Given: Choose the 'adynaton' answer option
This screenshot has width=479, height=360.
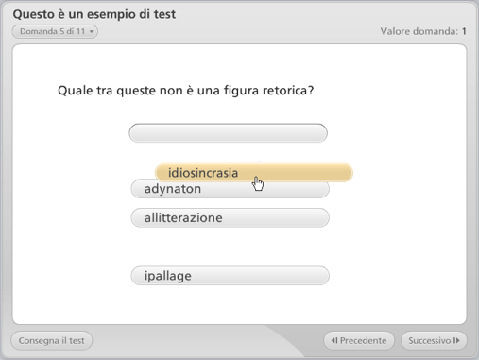Looking at the screenshot, I should pyautogui.click(x=230, y=190).
